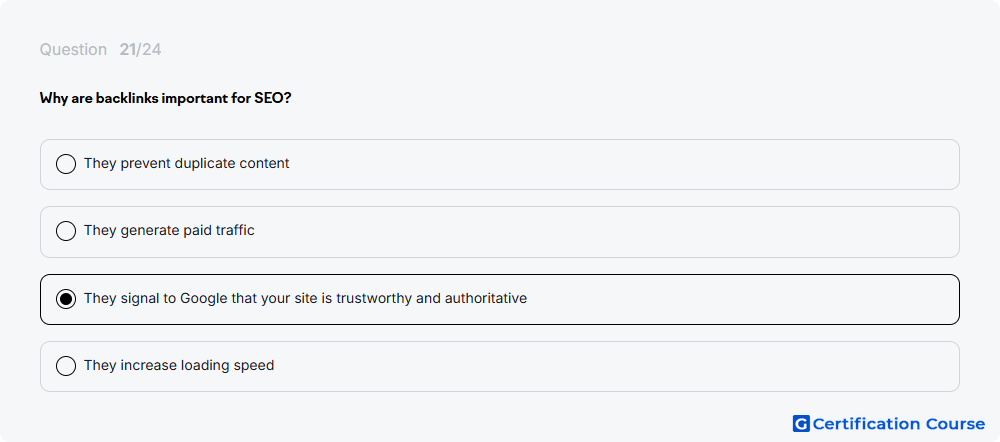
Task: Click the answer text 'They prevent duplicate content'
Action: (186, 163)
